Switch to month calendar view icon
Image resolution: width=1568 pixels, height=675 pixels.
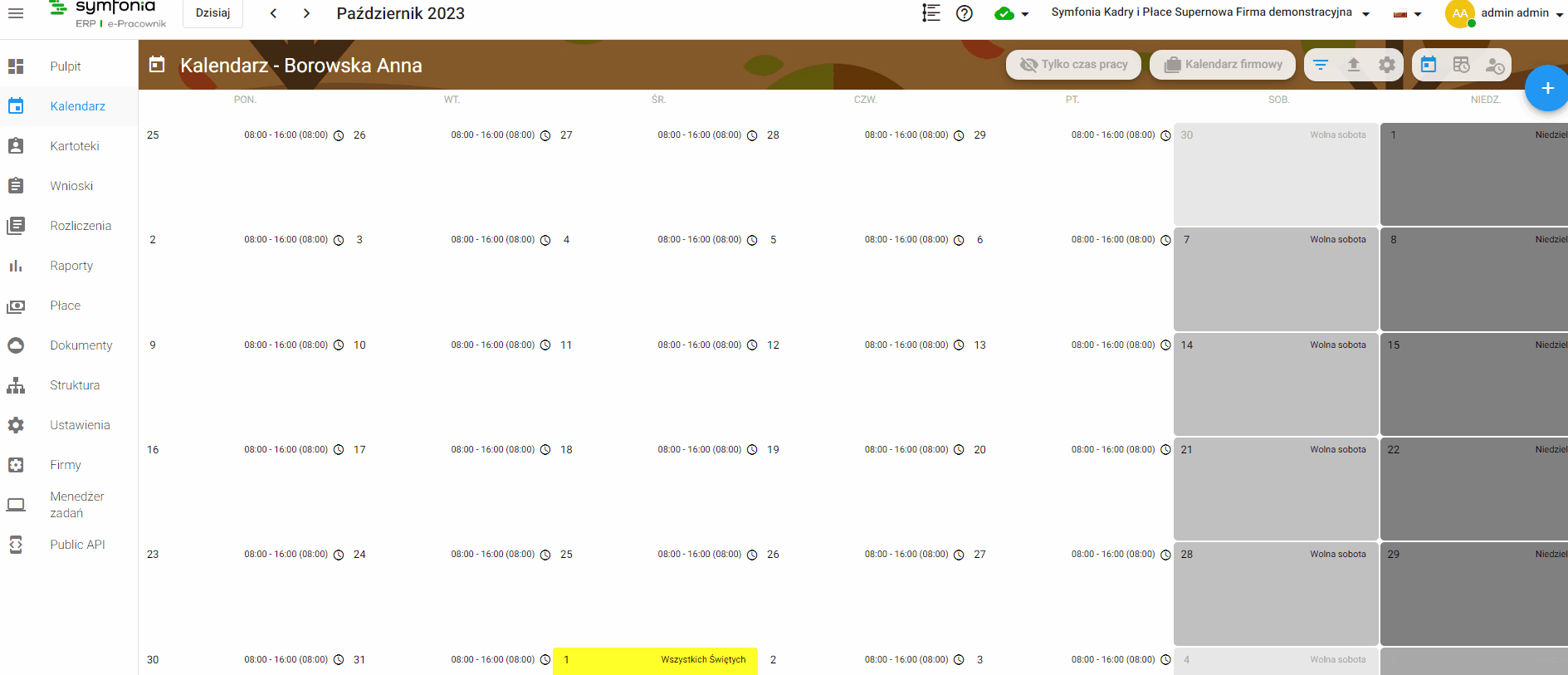pyautogui.click(x=1429, y=65)
